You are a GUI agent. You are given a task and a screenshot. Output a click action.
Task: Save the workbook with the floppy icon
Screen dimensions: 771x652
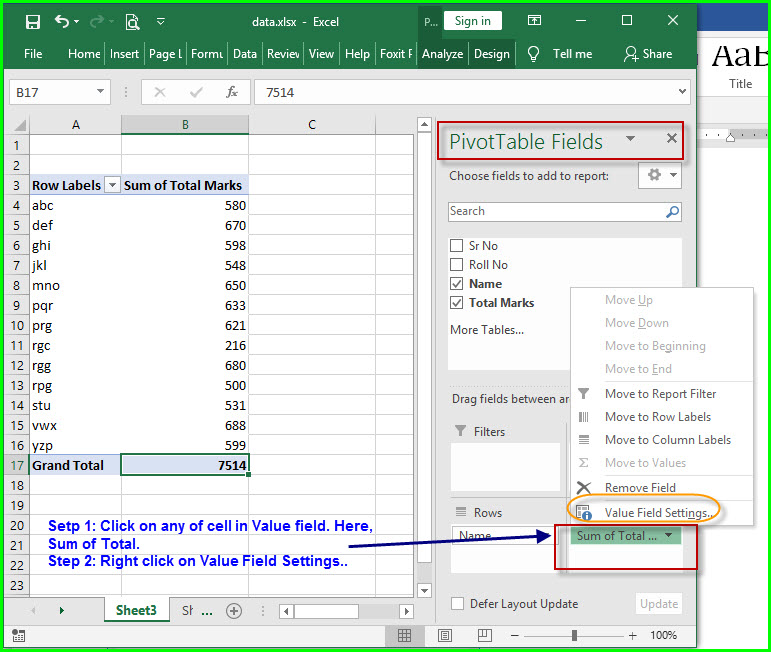coord(32,22)
